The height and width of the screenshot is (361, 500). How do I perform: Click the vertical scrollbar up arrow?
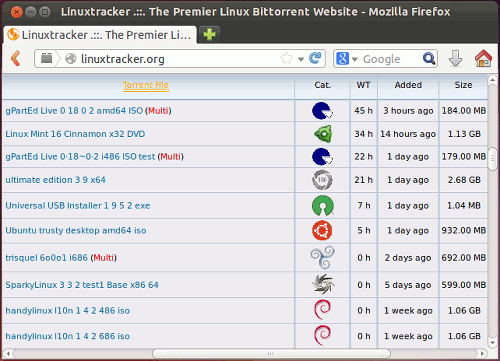492,80
